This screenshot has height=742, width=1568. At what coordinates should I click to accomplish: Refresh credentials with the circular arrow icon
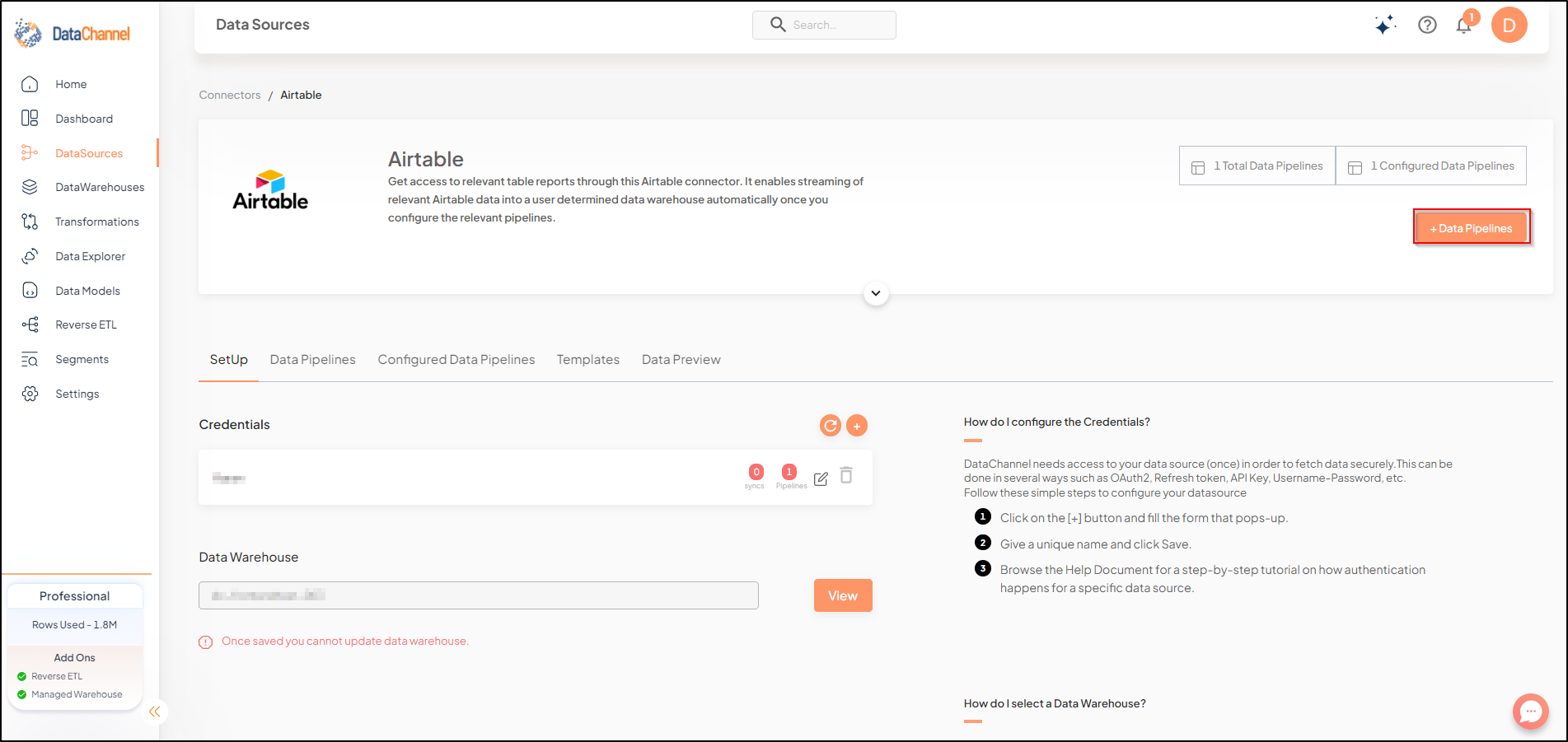(x=831, y=425)
